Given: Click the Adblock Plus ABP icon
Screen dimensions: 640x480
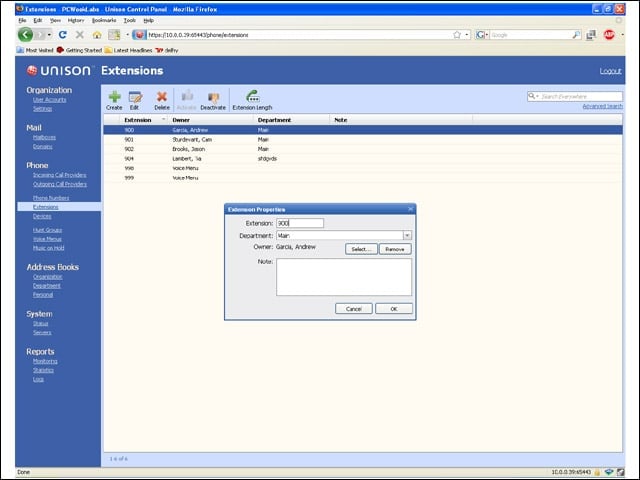Looking at the screenshot, I should (x=609, y=35).
